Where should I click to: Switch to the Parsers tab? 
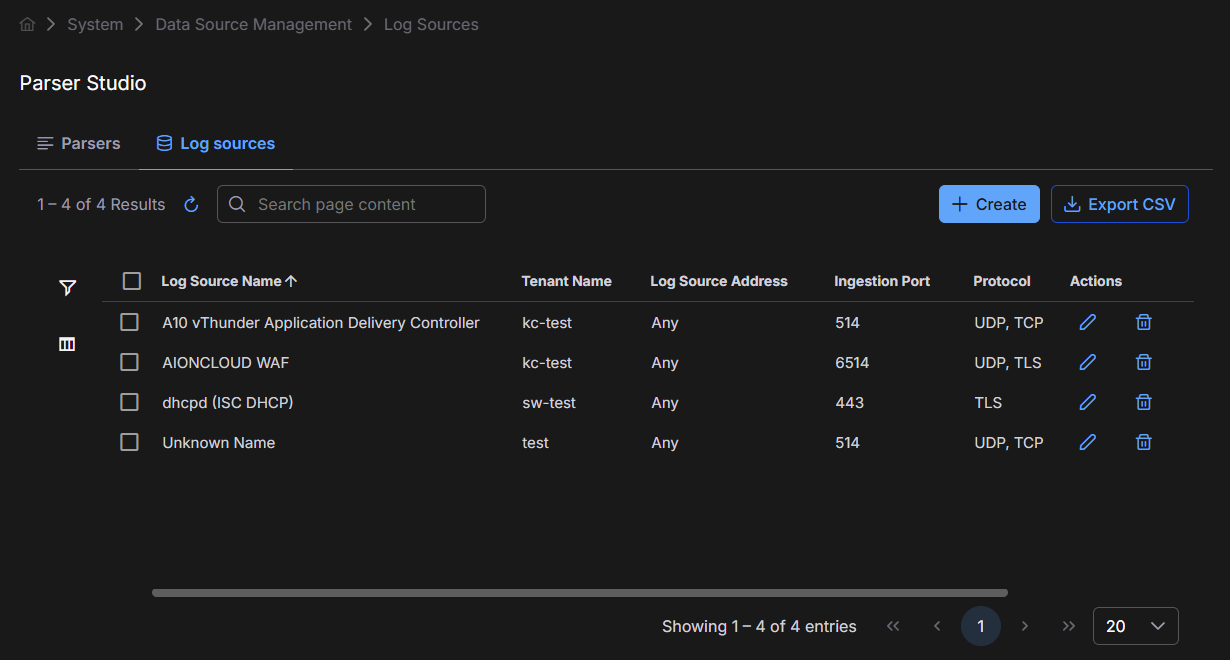(x=79, y=143)
